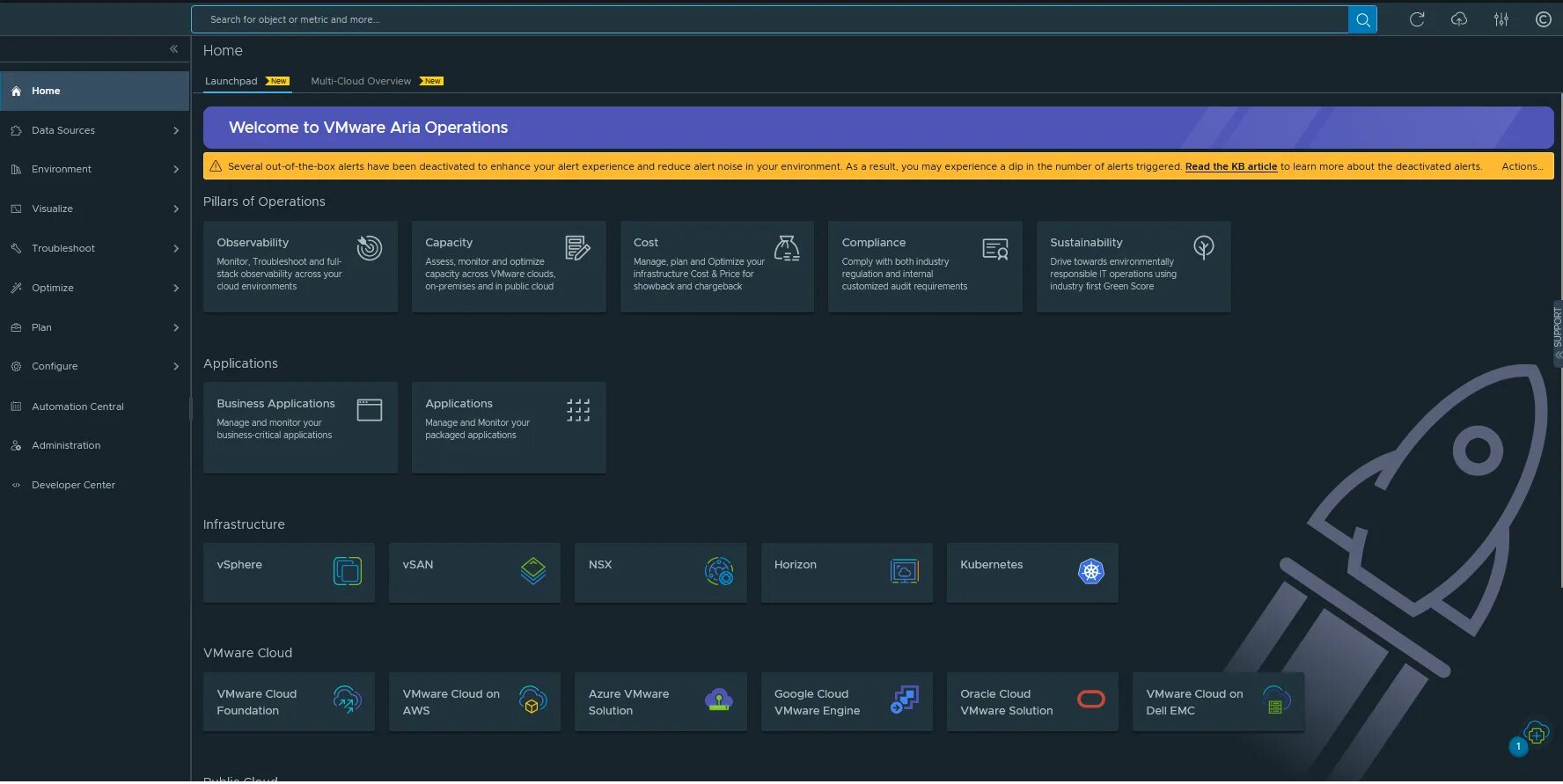Open the settings sliders icon in header

pos(1501,19)
